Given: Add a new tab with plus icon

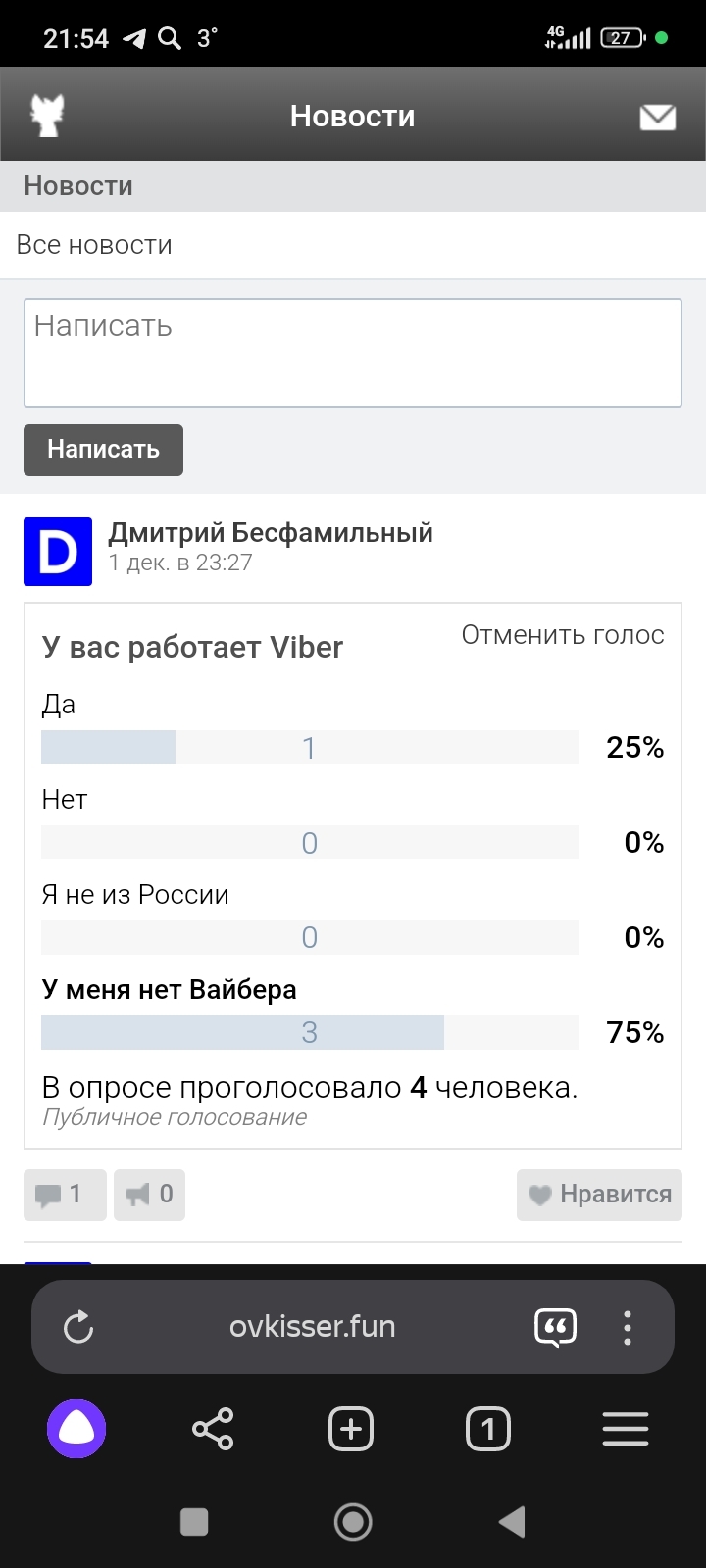Looking at the screenshot, I should click(x=351, y=1430).
